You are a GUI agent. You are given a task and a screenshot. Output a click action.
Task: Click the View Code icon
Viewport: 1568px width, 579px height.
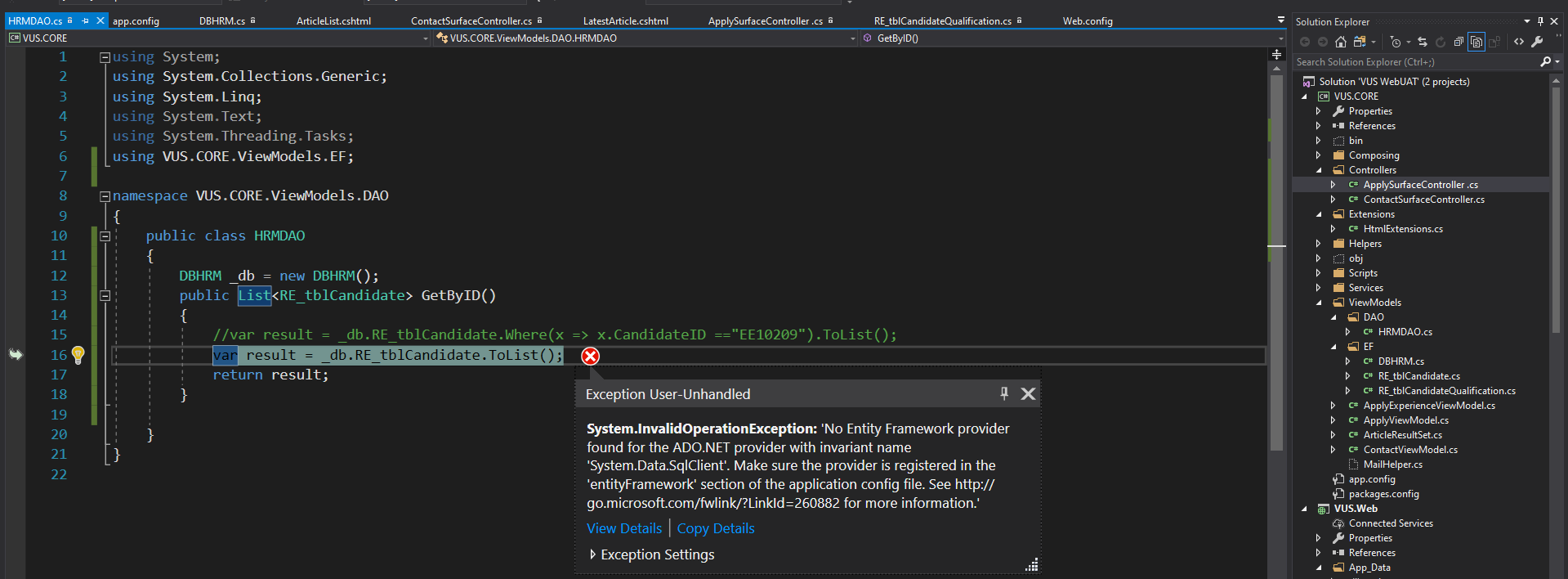coord(1518,42)
